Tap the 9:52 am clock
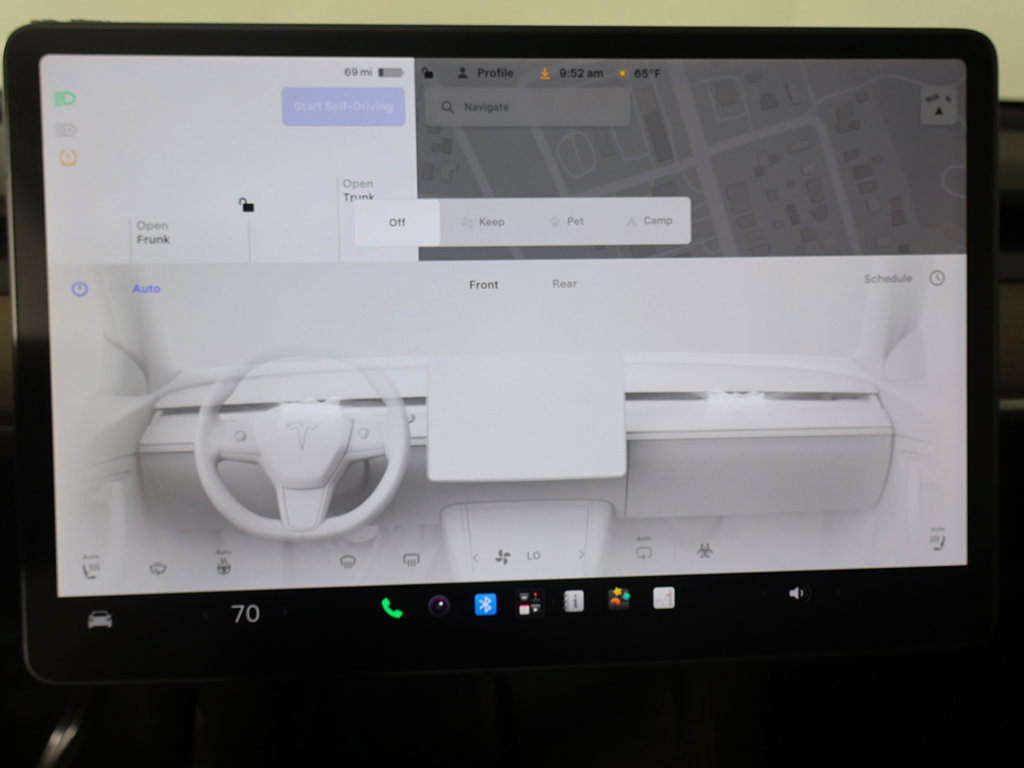The image size is (1024, 768). click(581, 73)
